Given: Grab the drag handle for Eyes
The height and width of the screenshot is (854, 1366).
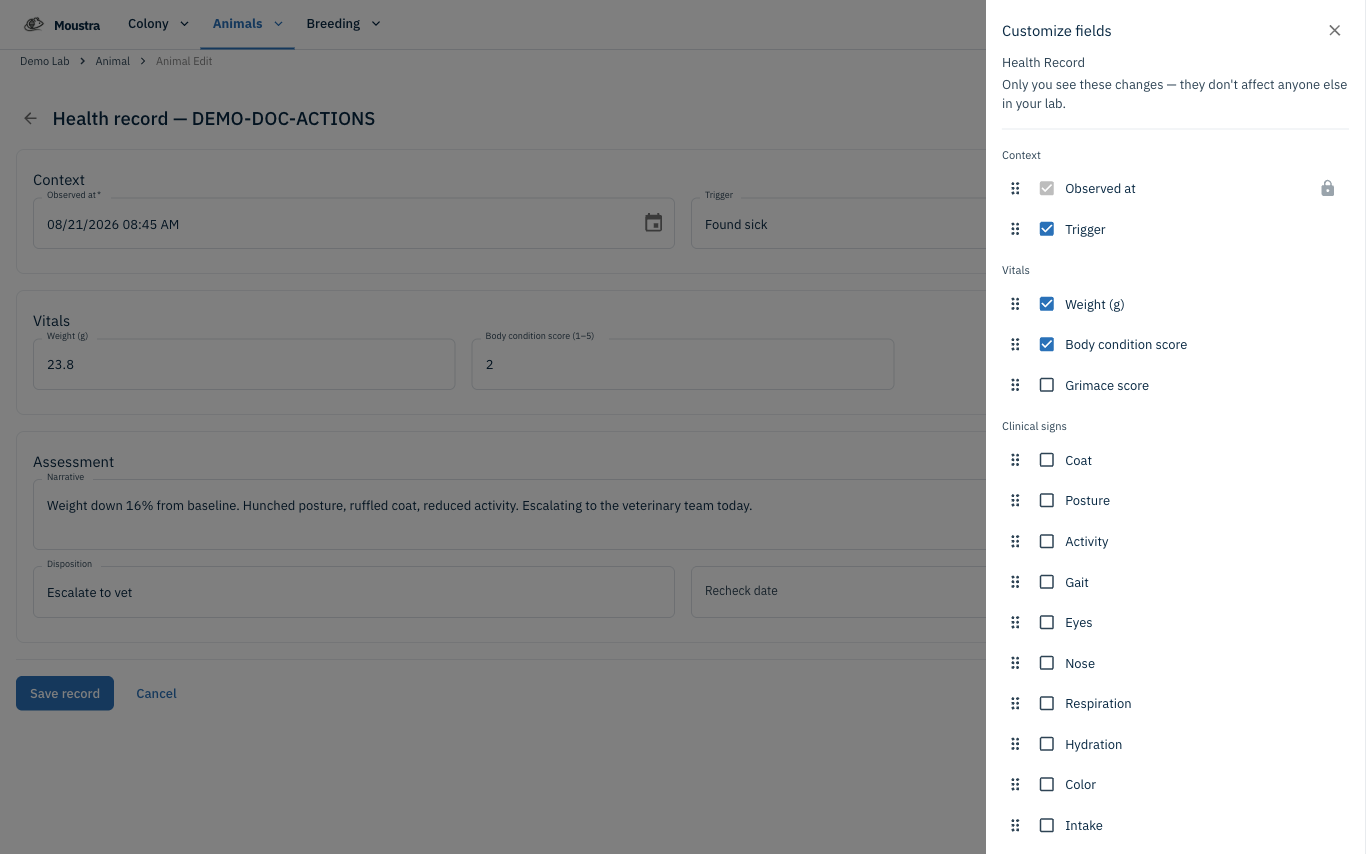Looking at the screenshot, I should (x=1015, y=622).
